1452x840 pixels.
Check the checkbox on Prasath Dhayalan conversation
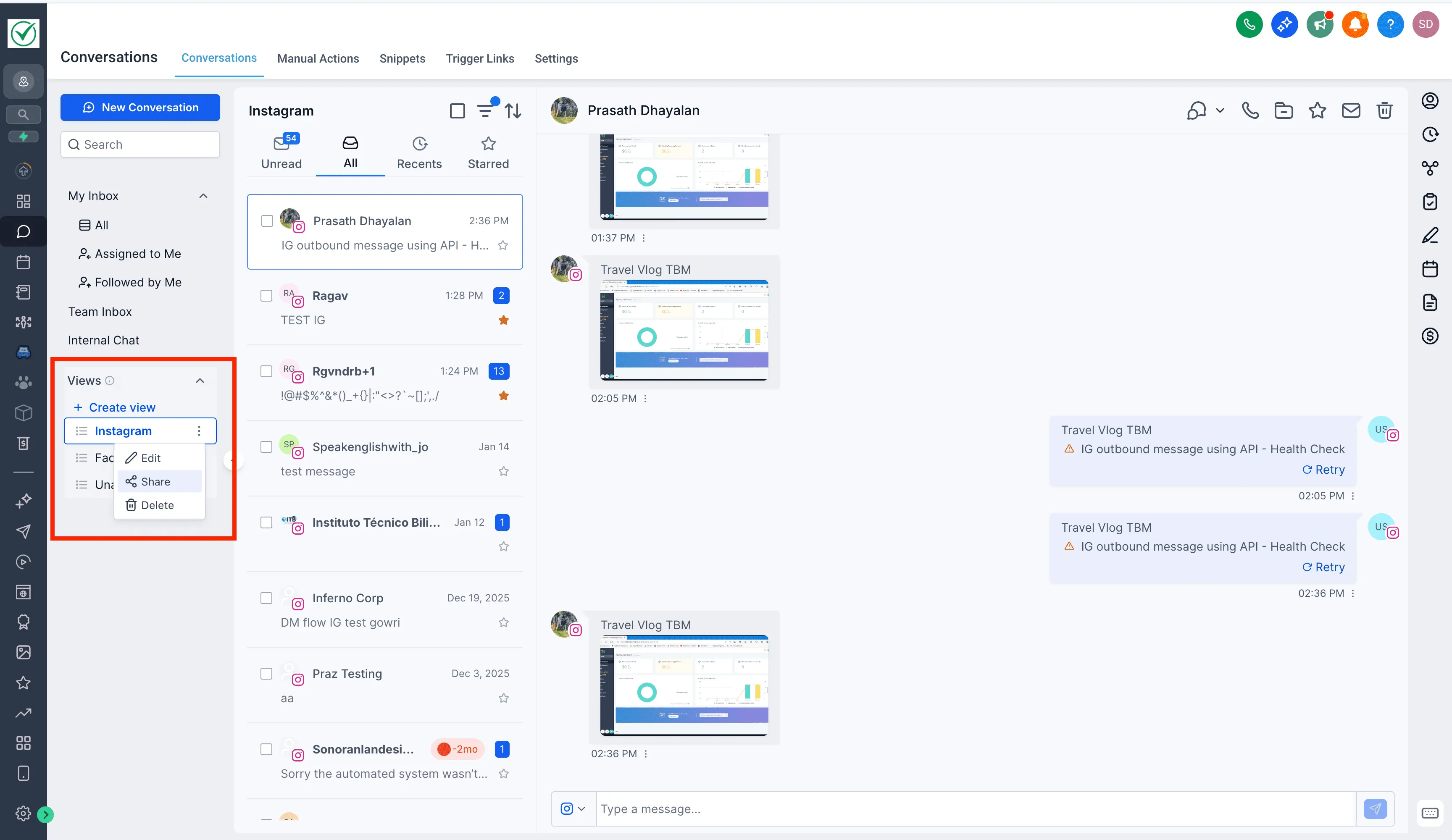tap(267, 220)
